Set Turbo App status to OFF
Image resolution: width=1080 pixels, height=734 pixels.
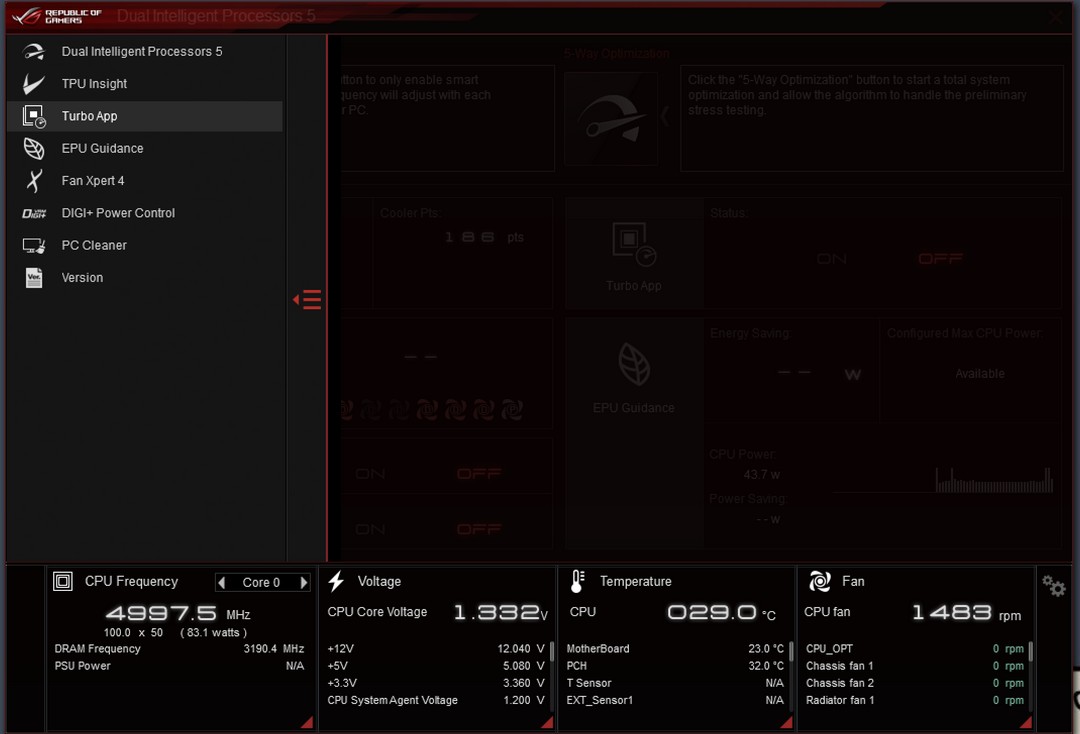(940, 259)
